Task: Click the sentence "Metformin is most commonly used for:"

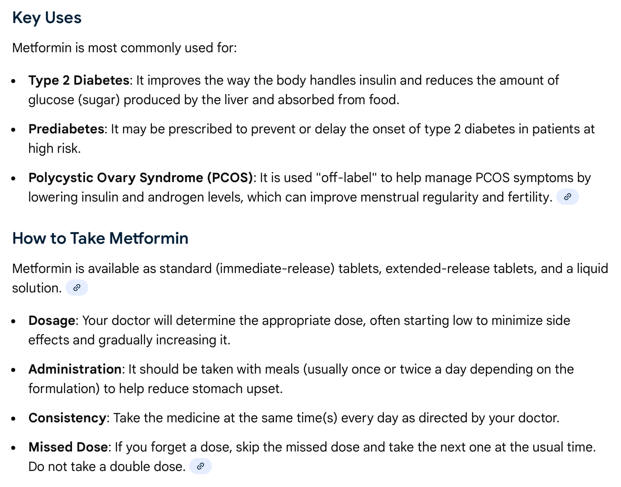Action: click(x=124, y=48)
